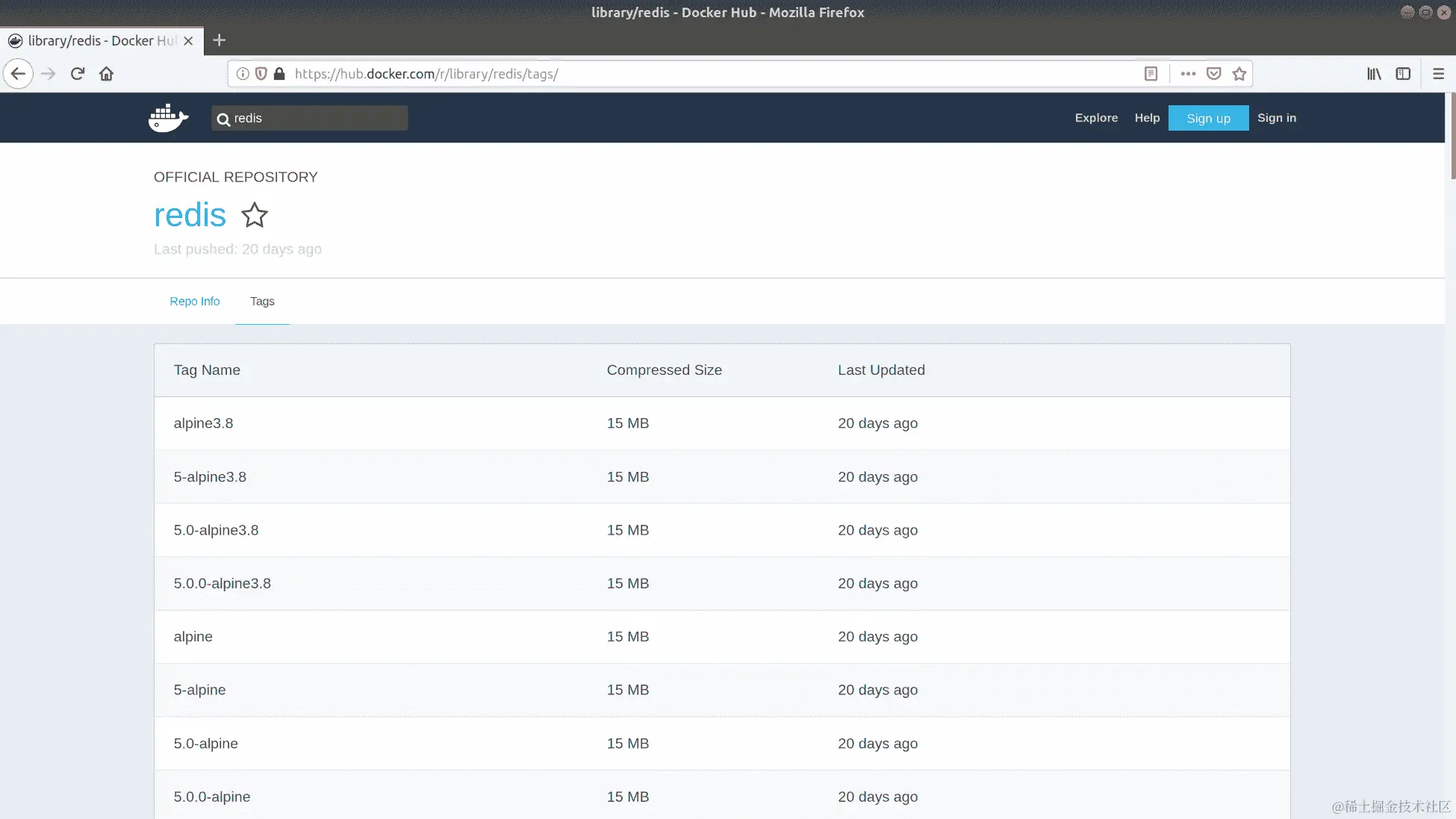Bookmark this page with the star icon
This screenshot has width=1456, height=819.
(1239, 74)
